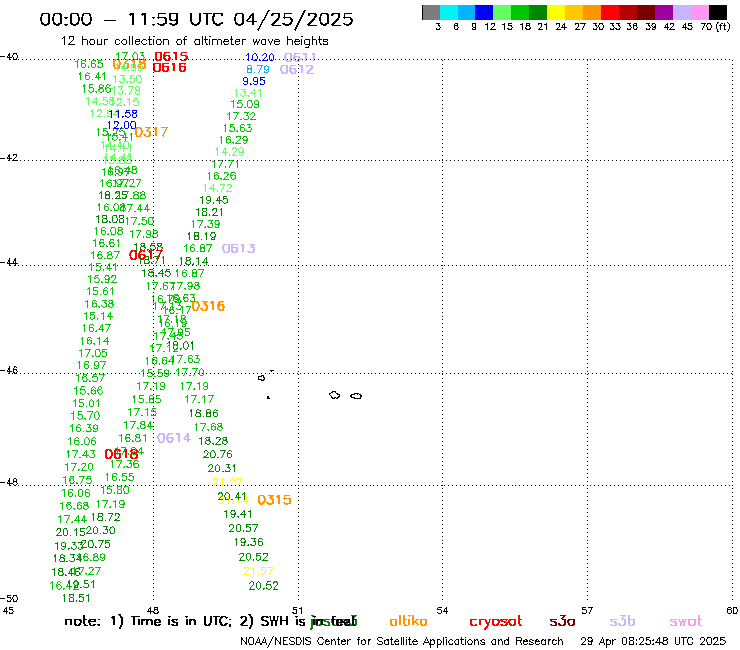
Task: Select the wave height value 16.38
Action: (x=99, y=304)
